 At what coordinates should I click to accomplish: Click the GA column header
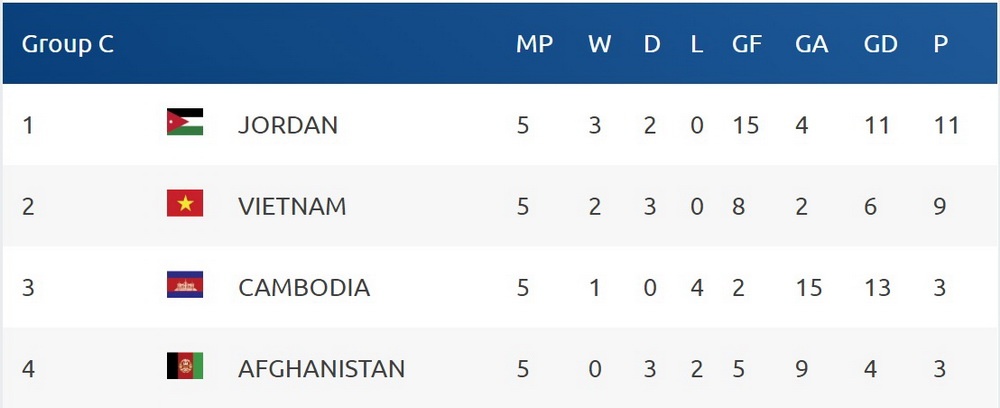pyautogui.click(x=811, y=45)
